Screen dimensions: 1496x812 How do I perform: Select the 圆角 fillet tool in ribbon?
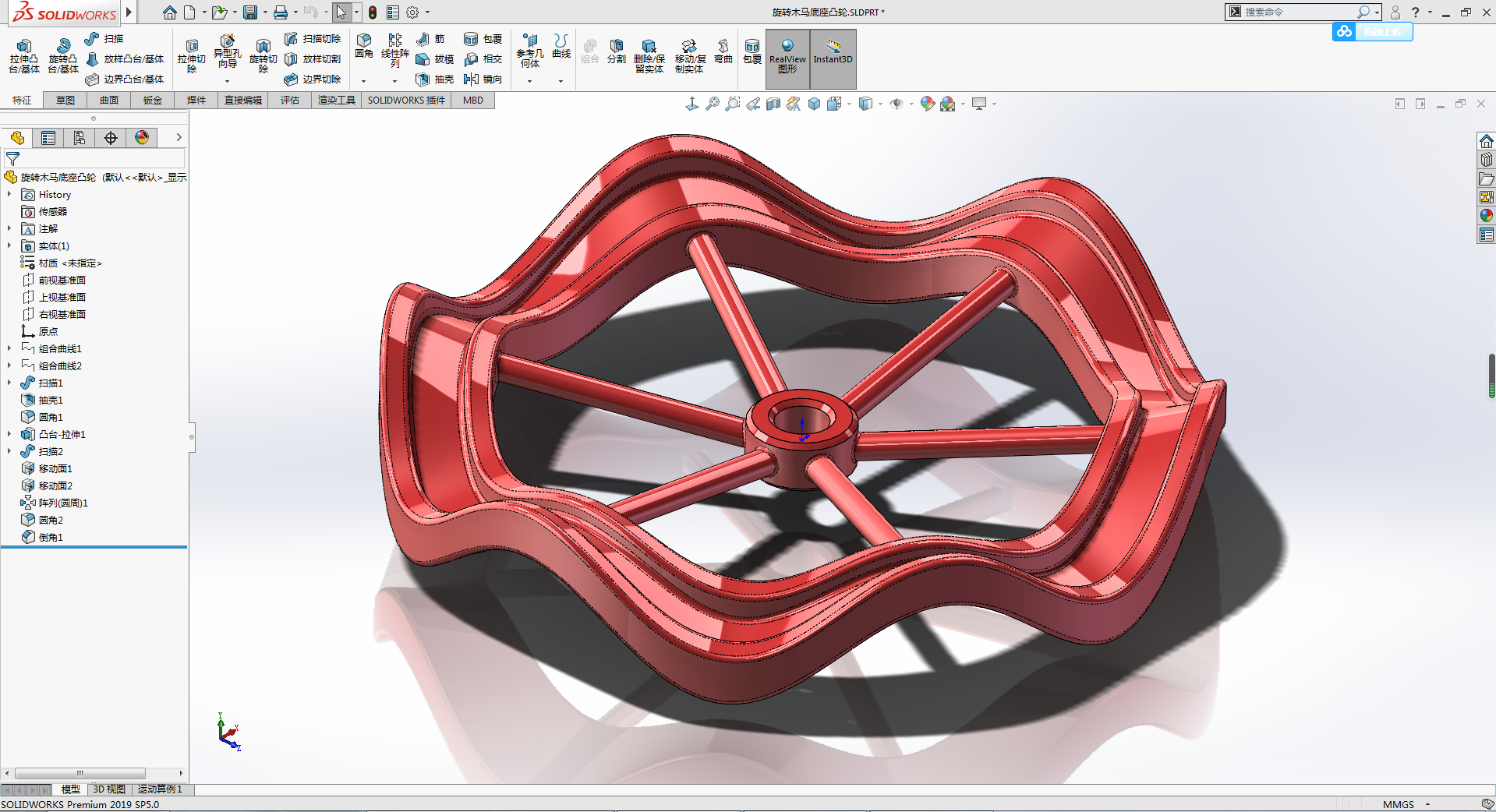click(x=364, y=46)
